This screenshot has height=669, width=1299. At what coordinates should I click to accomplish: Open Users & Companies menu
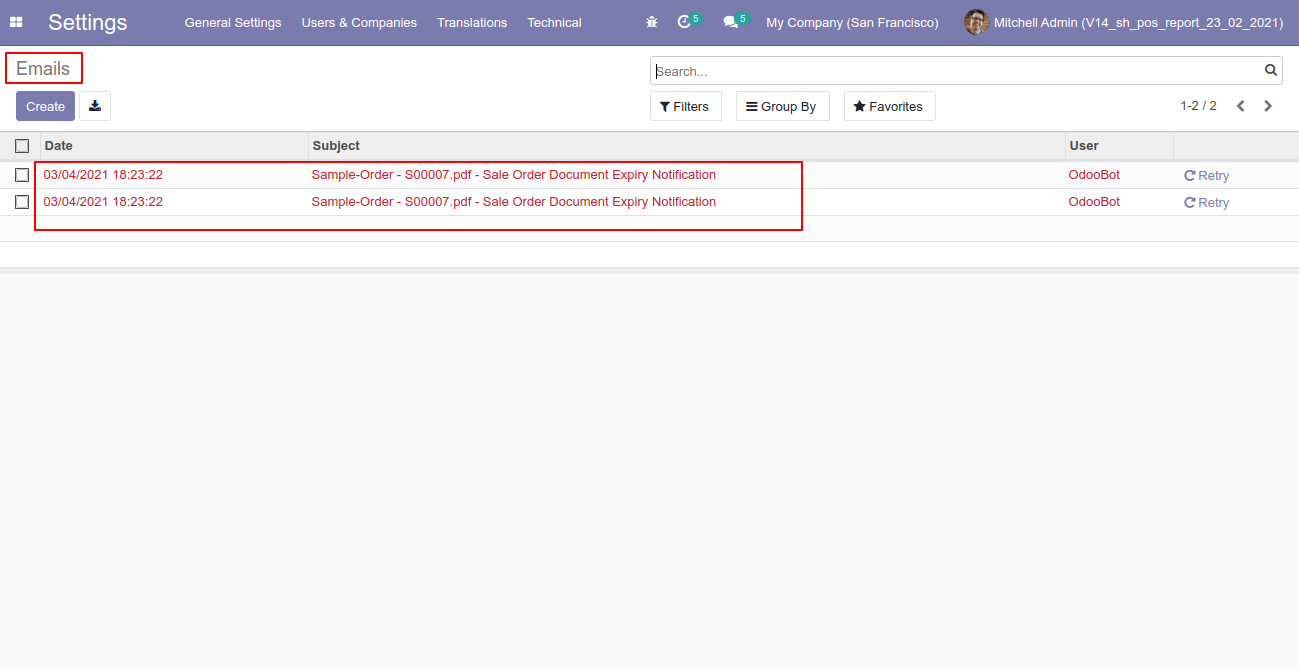point(359,22)
